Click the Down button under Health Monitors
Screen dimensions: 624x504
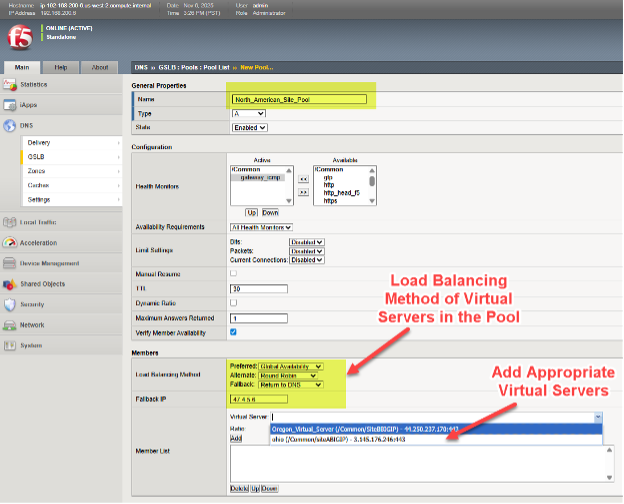pos(270,212)
